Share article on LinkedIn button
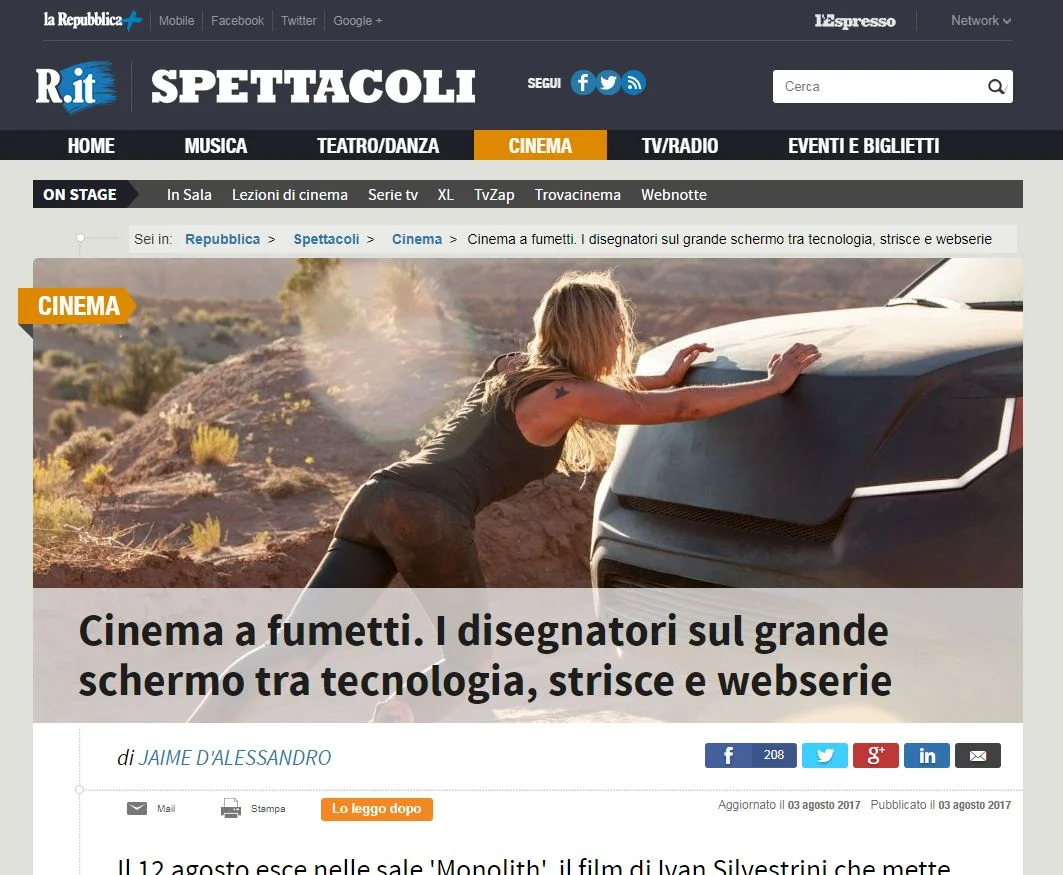Screen dimensions: 1063x875 point(927,755)
